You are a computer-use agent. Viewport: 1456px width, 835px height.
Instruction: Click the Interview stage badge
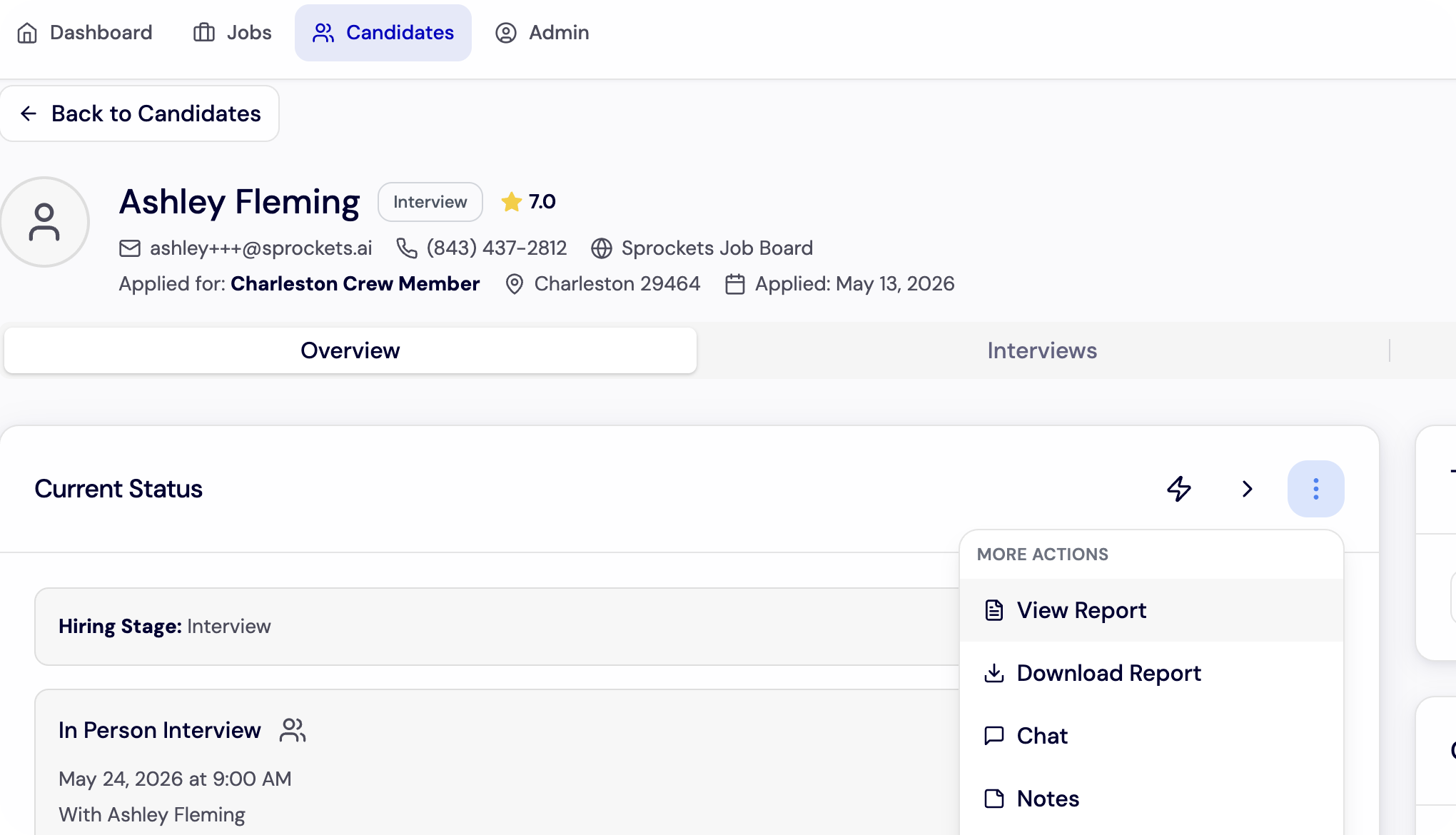click(x=430, y=202)
